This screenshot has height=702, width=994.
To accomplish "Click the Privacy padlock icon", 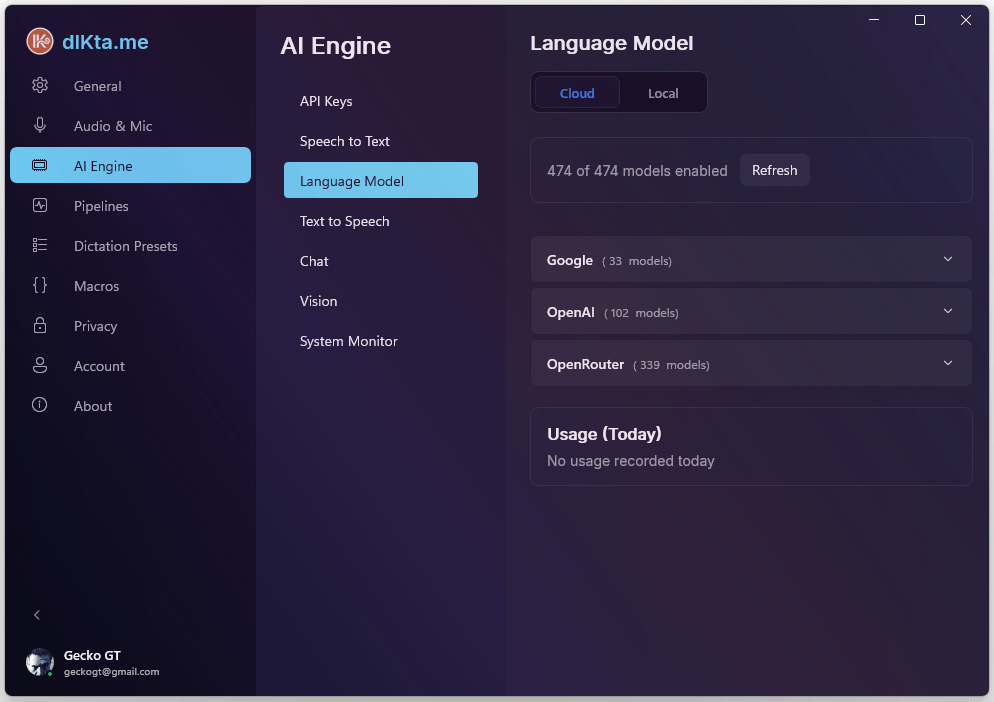I will (40, 325).
